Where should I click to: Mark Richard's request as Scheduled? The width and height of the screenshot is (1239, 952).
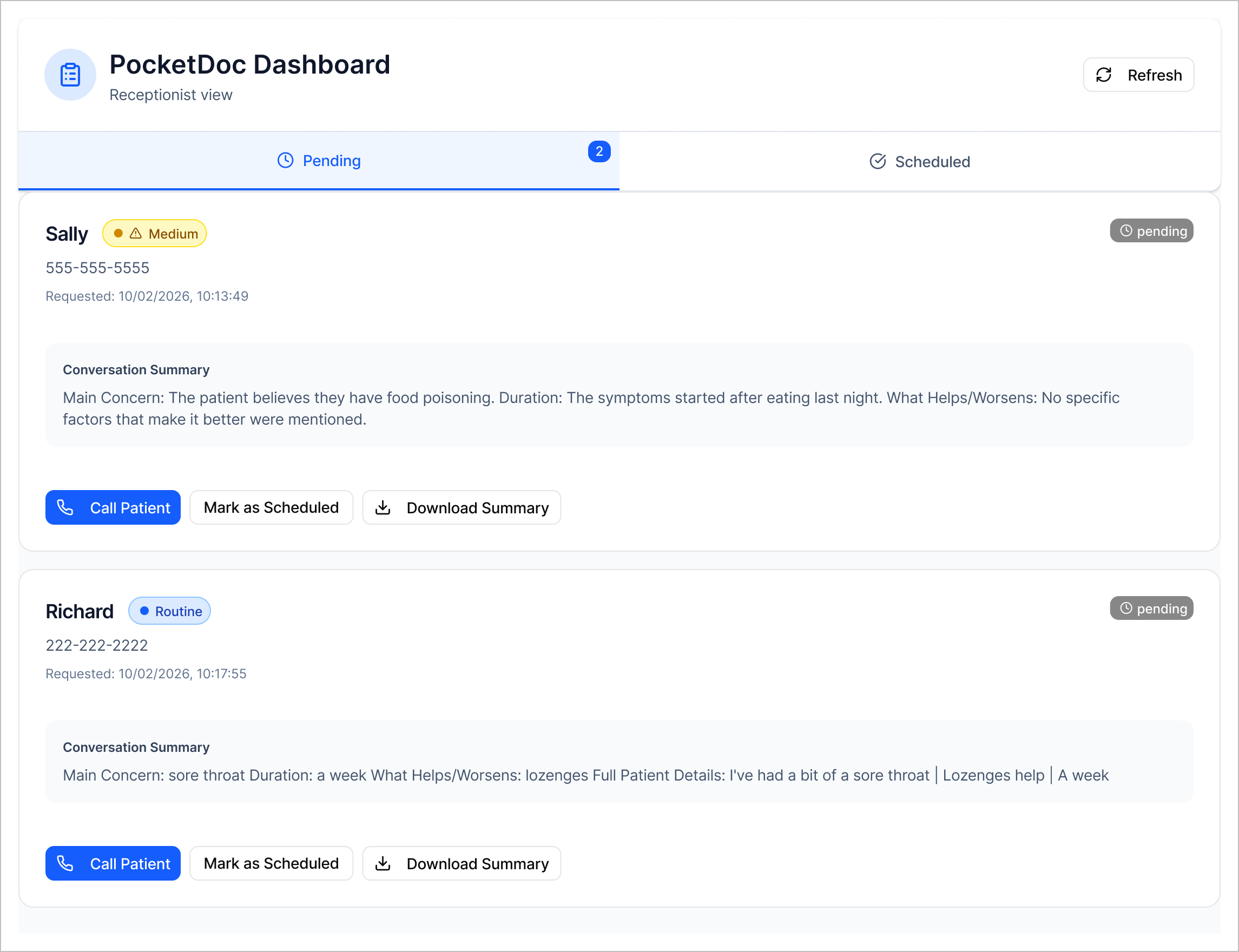coord(271,863)
